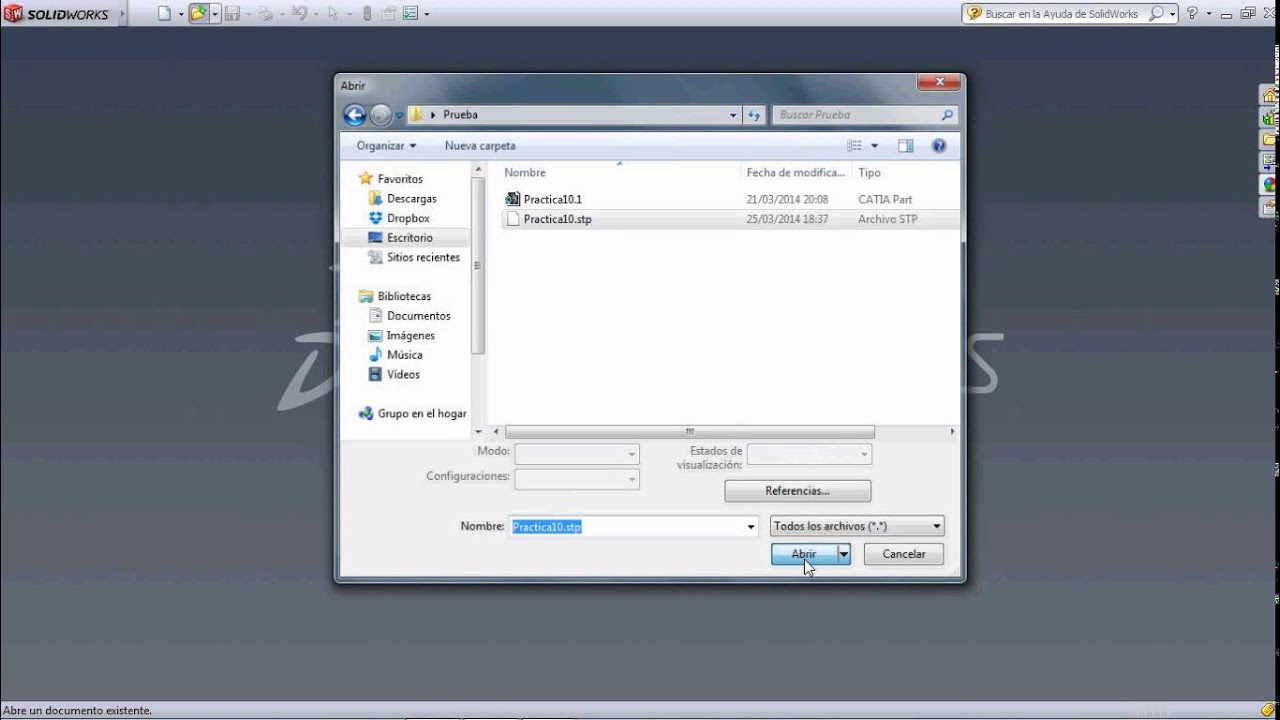
Task: Click the Open folder icon in SolidWorks toolbar
Action: click(198, 14)
